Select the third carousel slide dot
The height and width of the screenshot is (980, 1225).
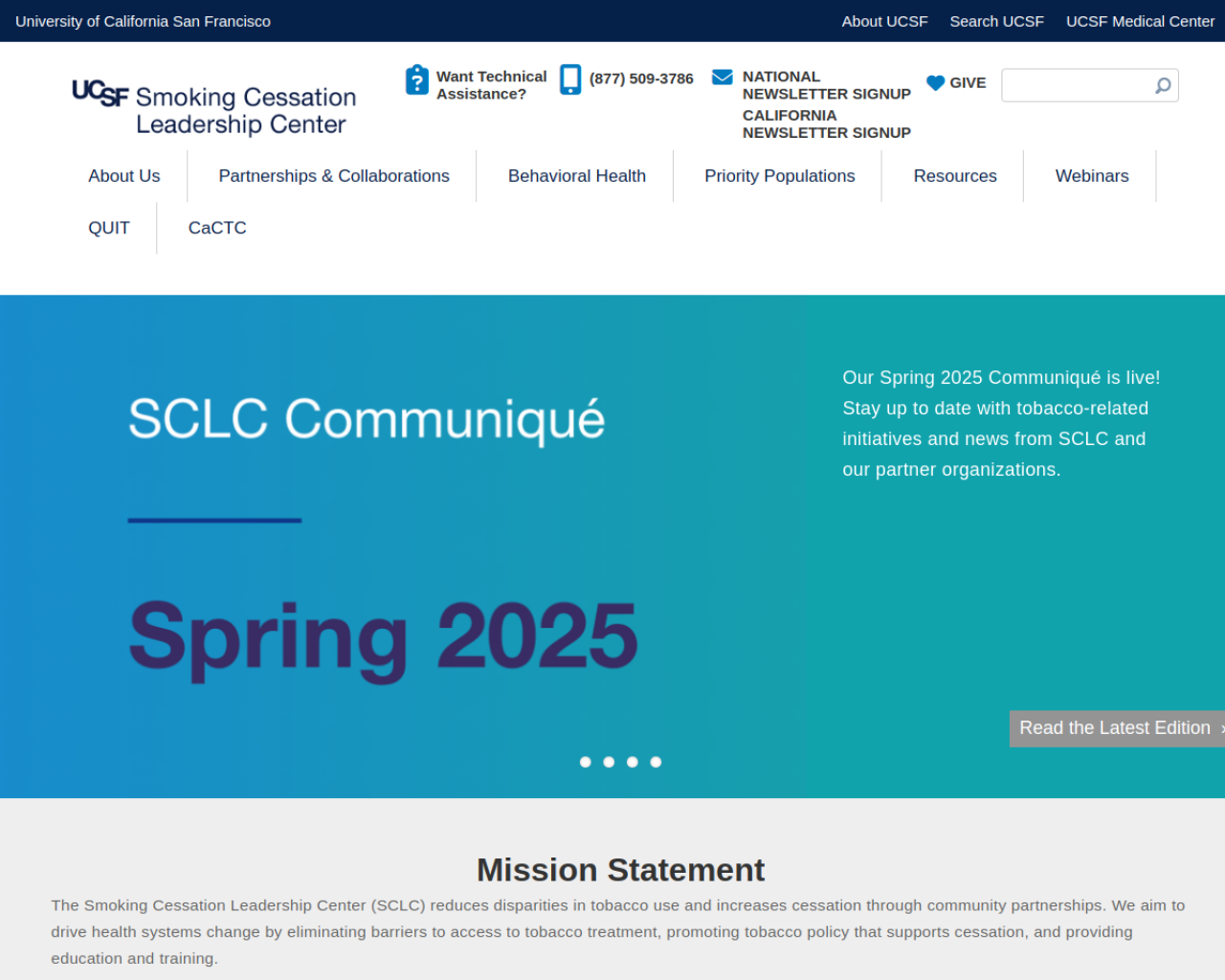[x=633, y=762]
